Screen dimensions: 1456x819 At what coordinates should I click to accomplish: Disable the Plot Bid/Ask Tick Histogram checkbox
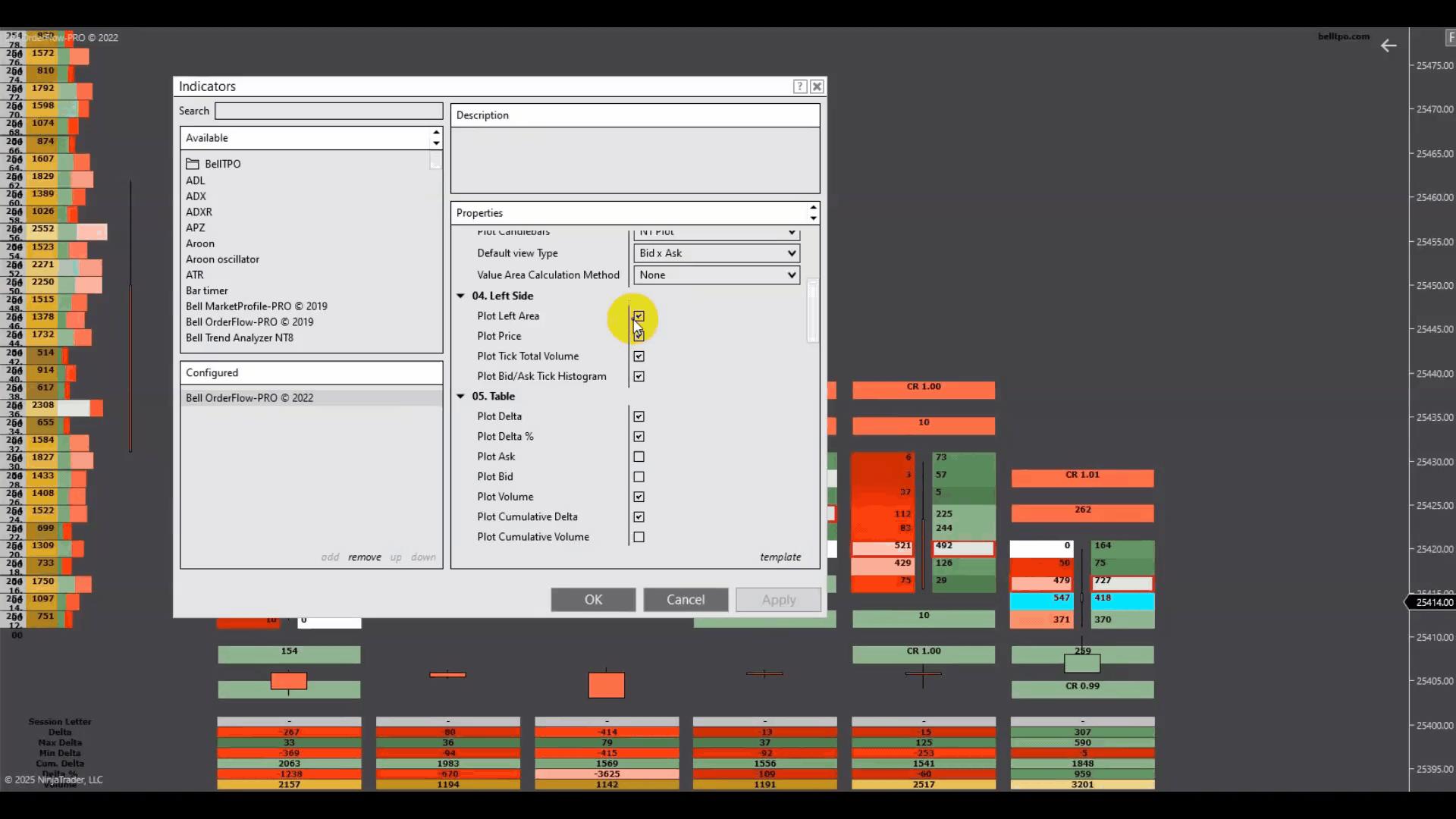639,376
